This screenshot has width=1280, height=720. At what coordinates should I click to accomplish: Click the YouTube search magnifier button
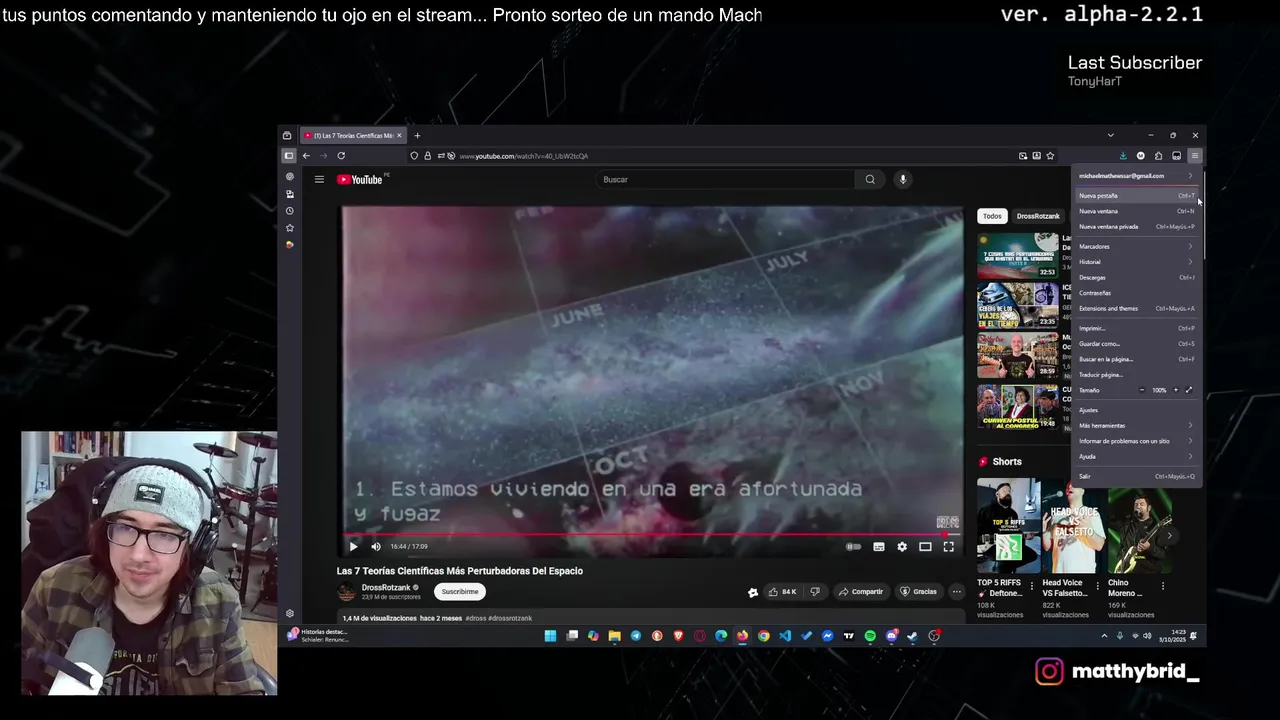point(870,180)
